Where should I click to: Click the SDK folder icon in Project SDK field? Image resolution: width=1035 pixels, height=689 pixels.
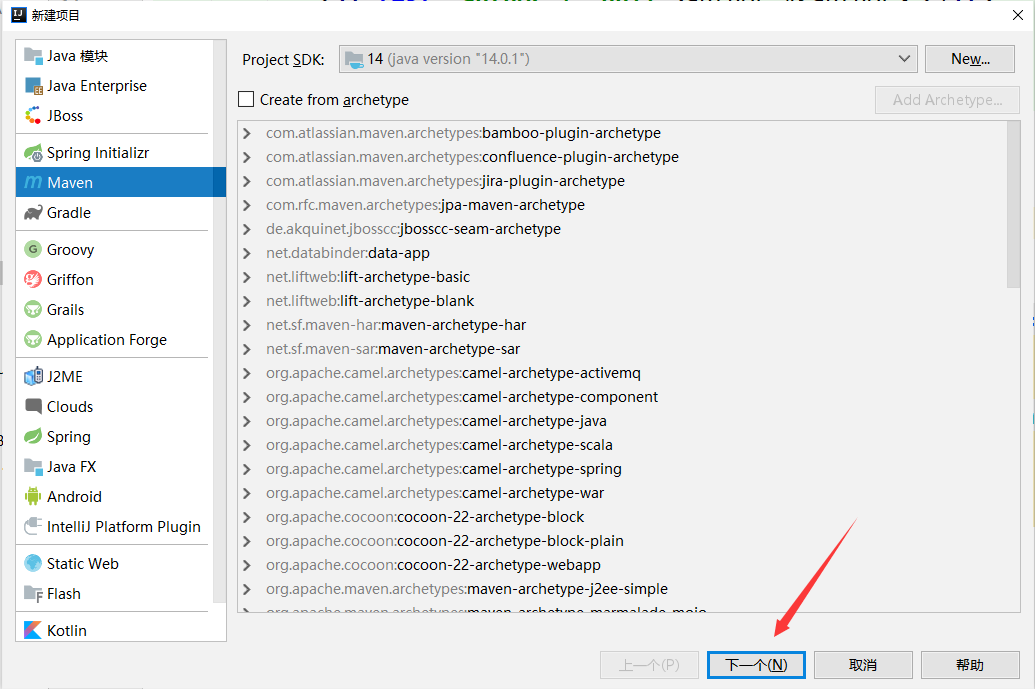pos(354,59)
